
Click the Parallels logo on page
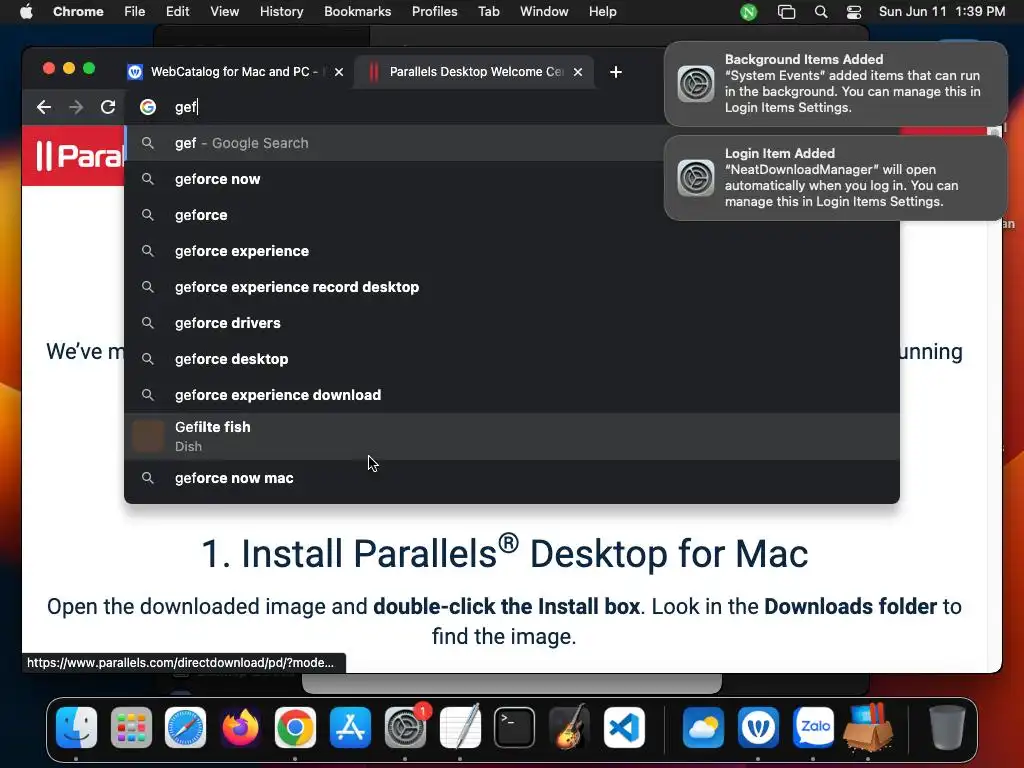79,156
